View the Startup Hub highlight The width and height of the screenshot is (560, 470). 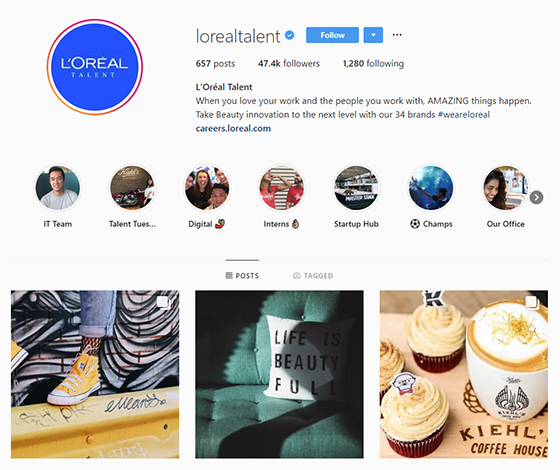coord(356,188)
